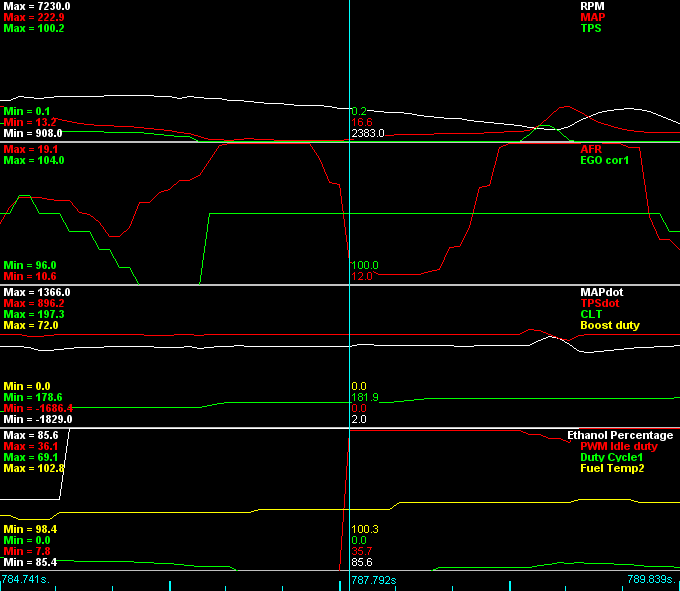Click the Max = 7230.0 RPM readout

[37, 6]
